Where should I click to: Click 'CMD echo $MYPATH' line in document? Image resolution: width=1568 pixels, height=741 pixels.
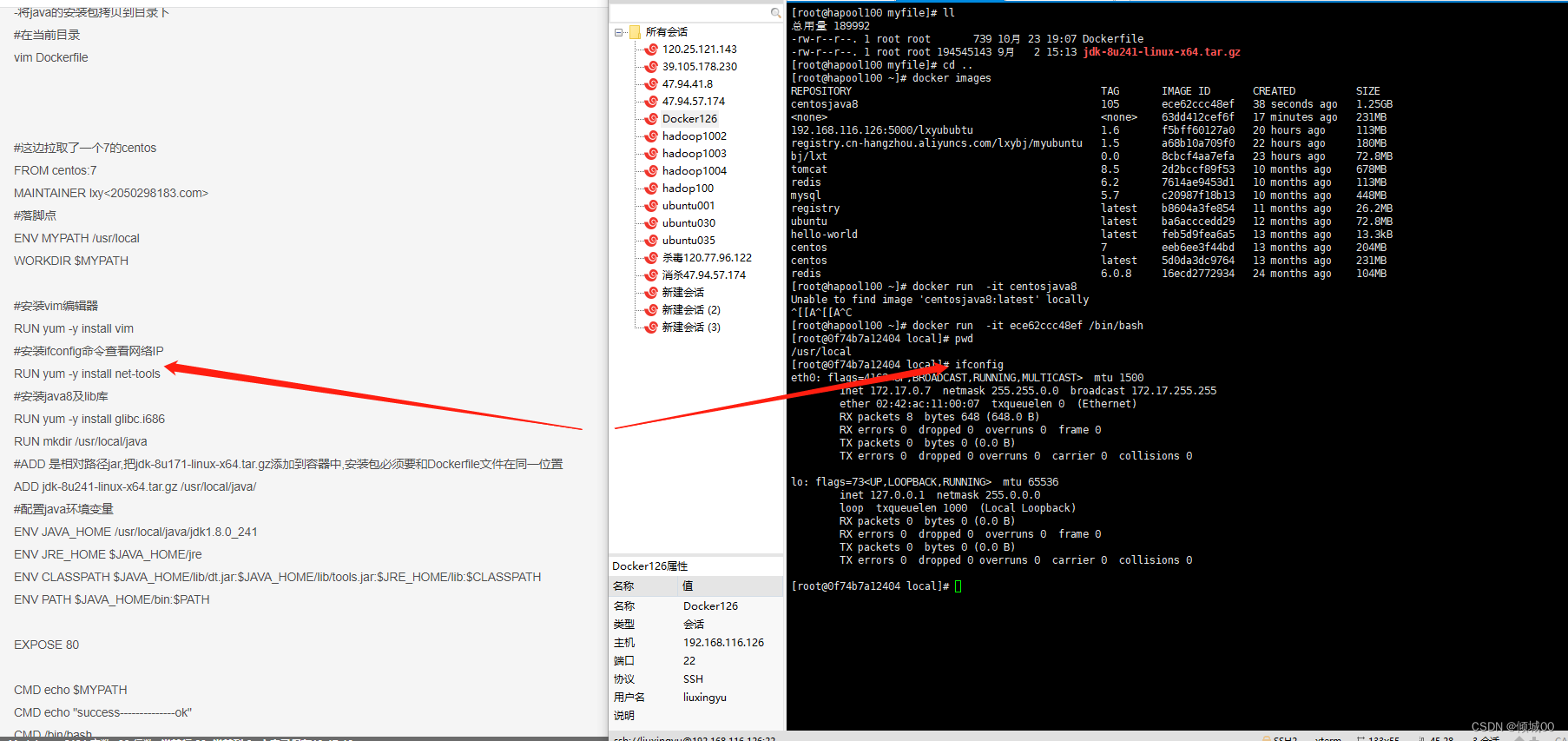click(70, 690)
